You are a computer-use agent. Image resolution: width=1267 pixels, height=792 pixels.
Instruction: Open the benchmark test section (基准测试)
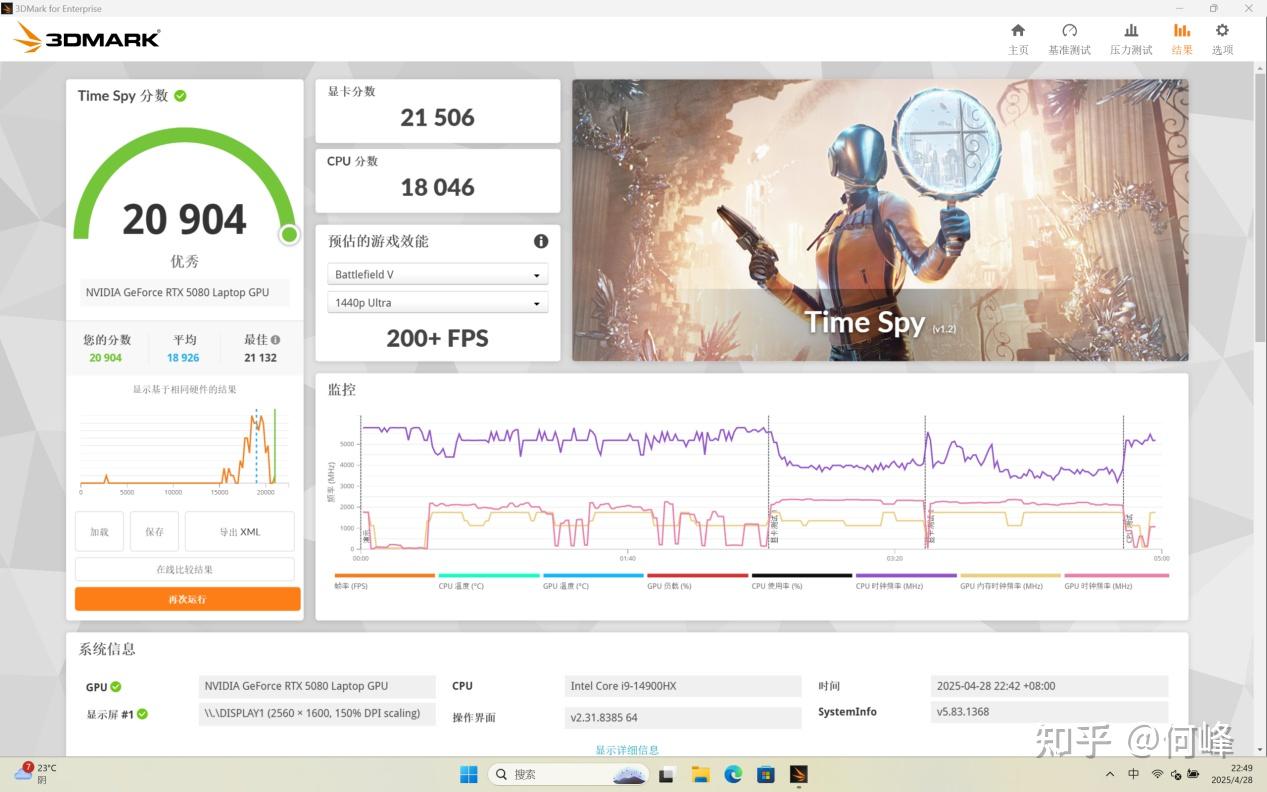(1070, 38)
